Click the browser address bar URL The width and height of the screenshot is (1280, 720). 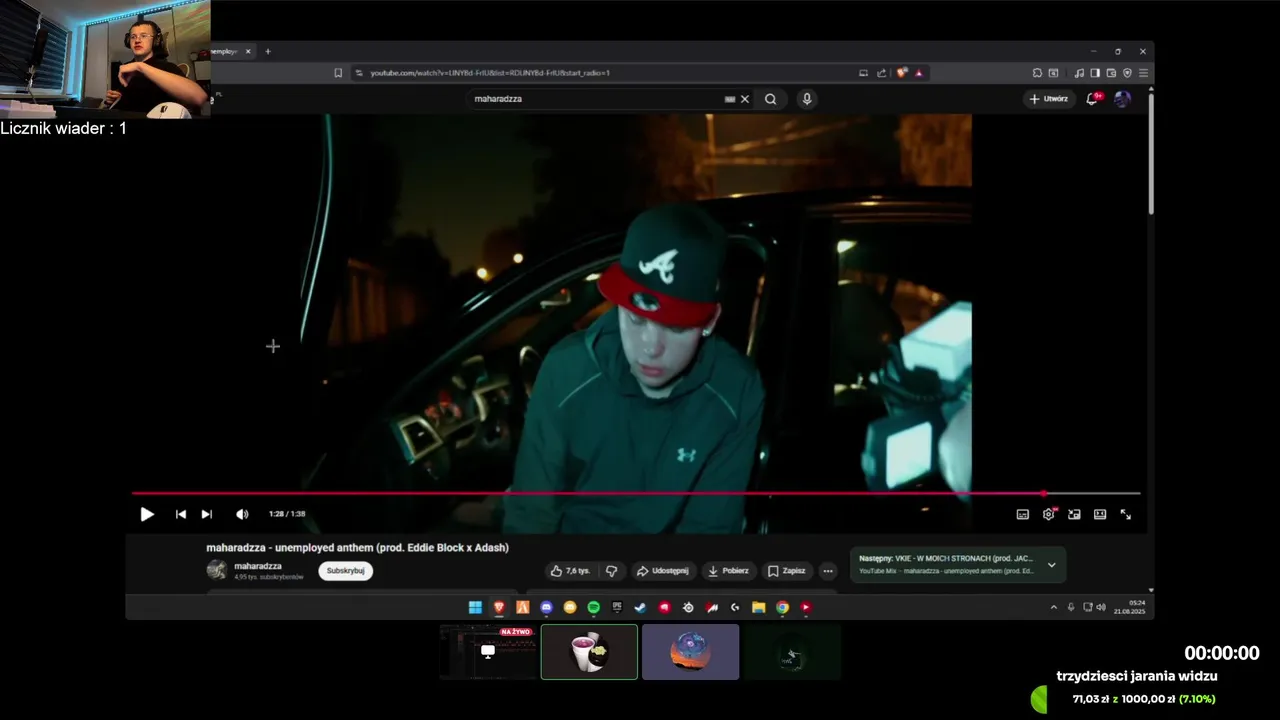point(490,73)
